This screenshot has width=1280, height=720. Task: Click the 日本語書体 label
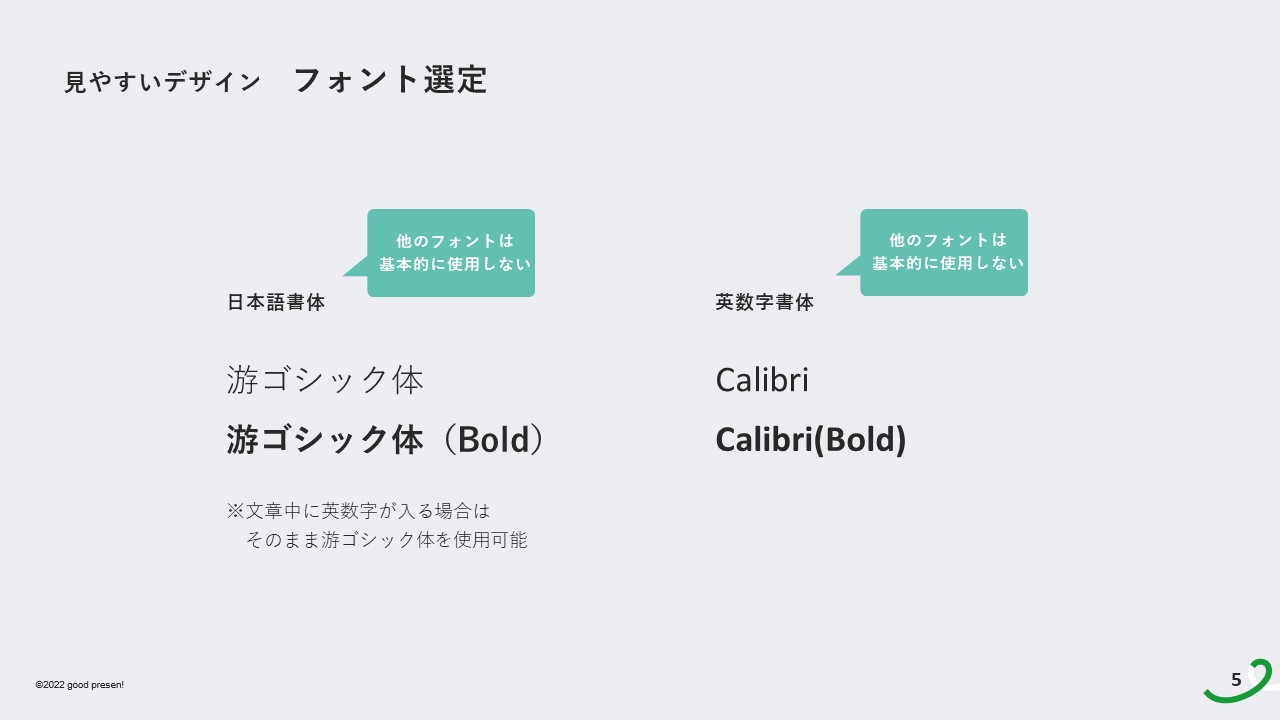click(x=276, y=302)
